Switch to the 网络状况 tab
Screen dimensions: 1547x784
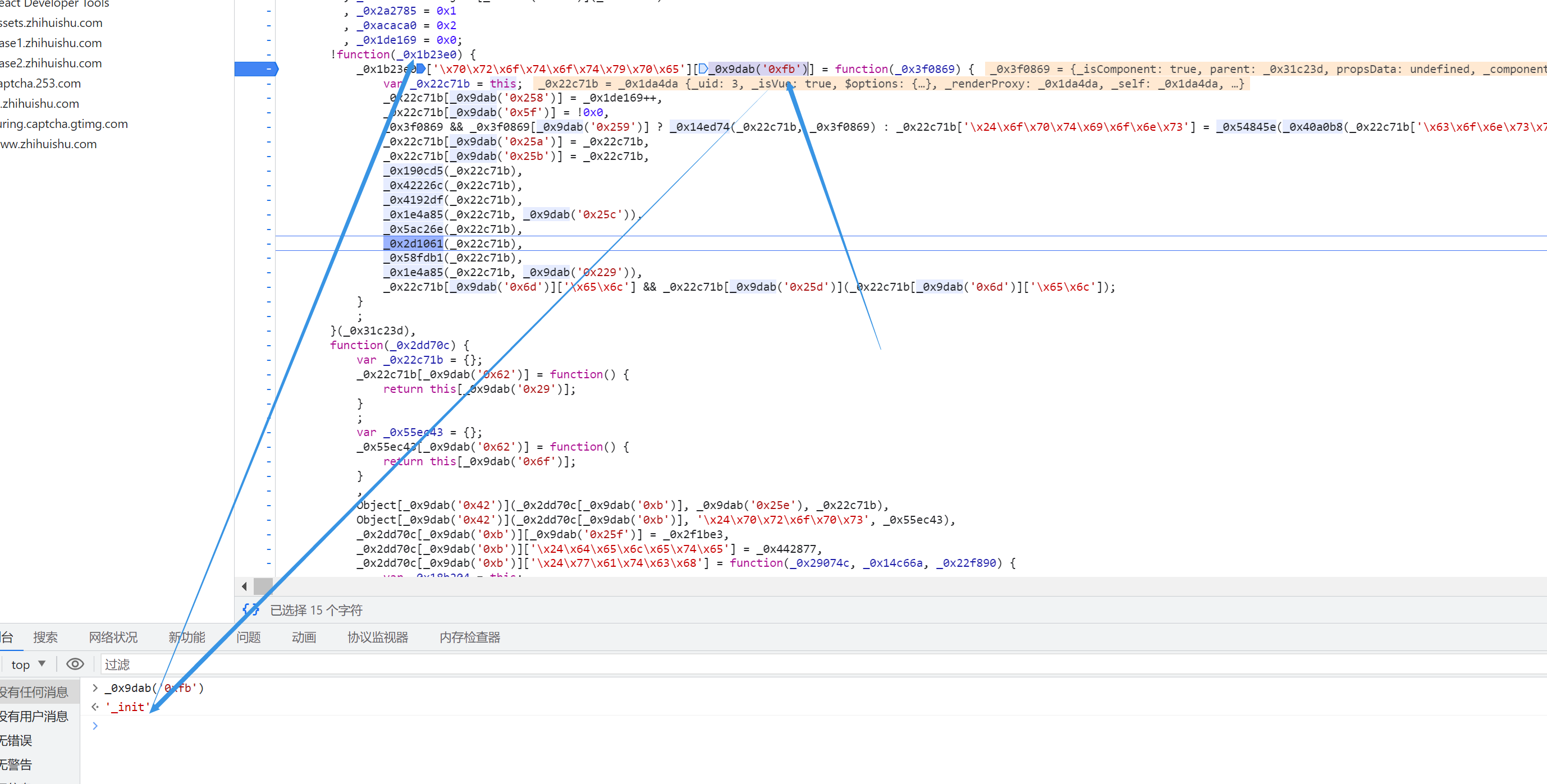tap(113, 637)
